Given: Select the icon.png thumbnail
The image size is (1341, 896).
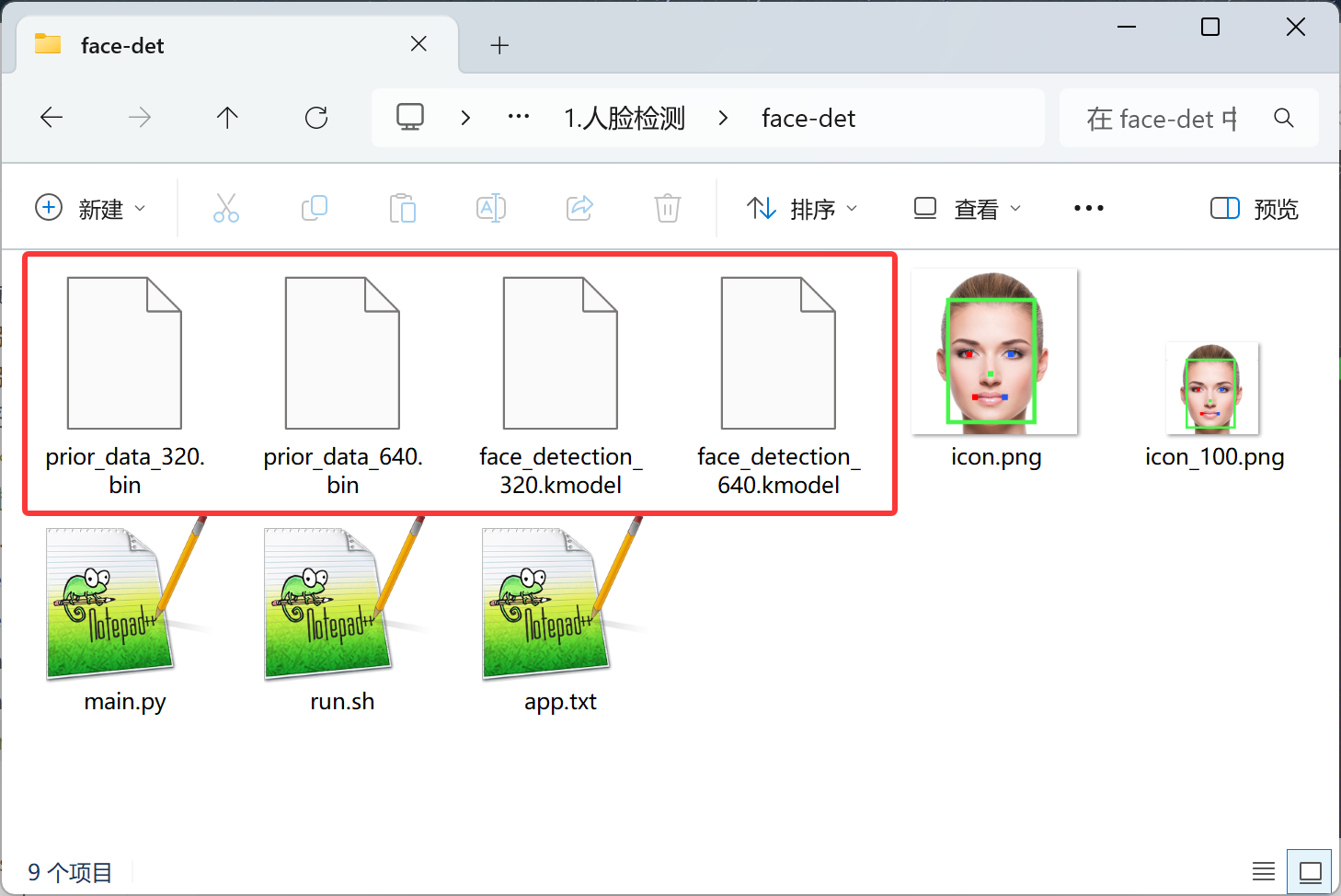Looking at the screenshot, I should [994, 351].
